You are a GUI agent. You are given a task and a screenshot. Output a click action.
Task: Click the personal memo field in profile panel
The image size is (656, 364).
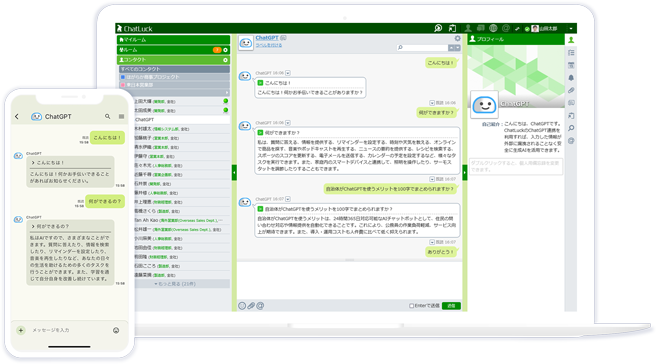point(516,166)
